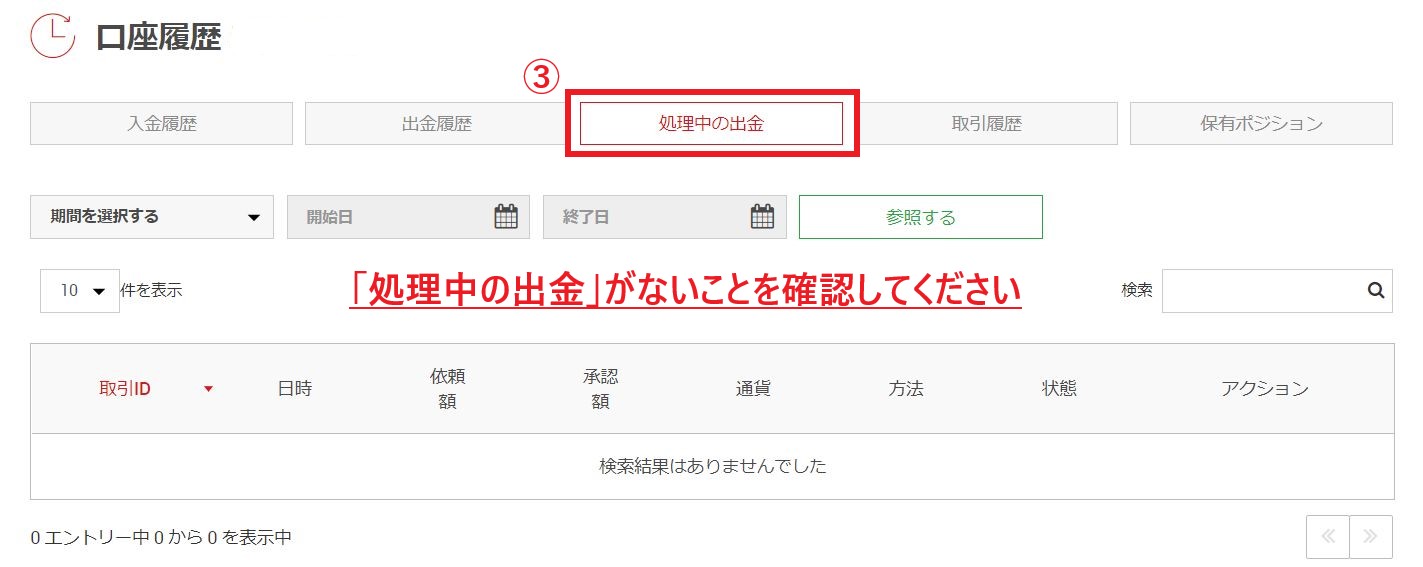Click the clock icon beside 口座履歴
Image resolution: width=1423 pixels, height=567 pixels.
click(52, 35)
